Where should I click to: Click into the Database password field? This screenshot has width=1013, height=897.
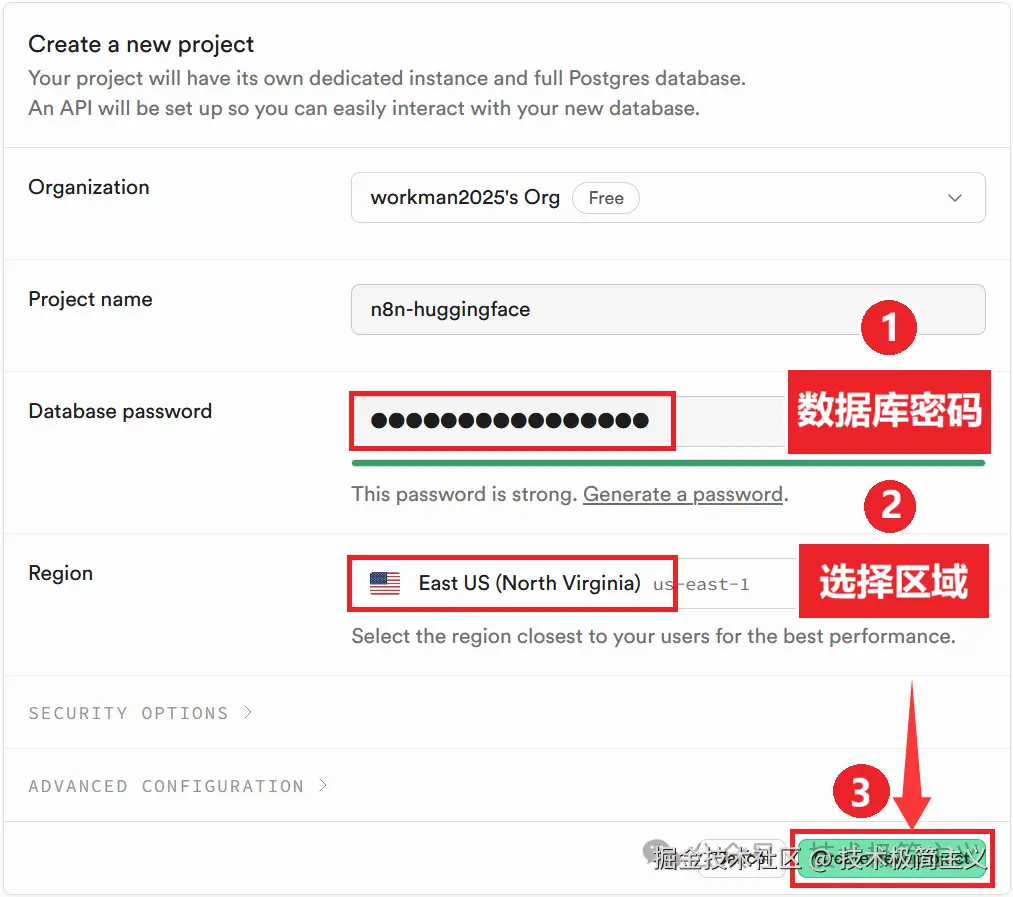pyautogui.click(x=569, y=421)
